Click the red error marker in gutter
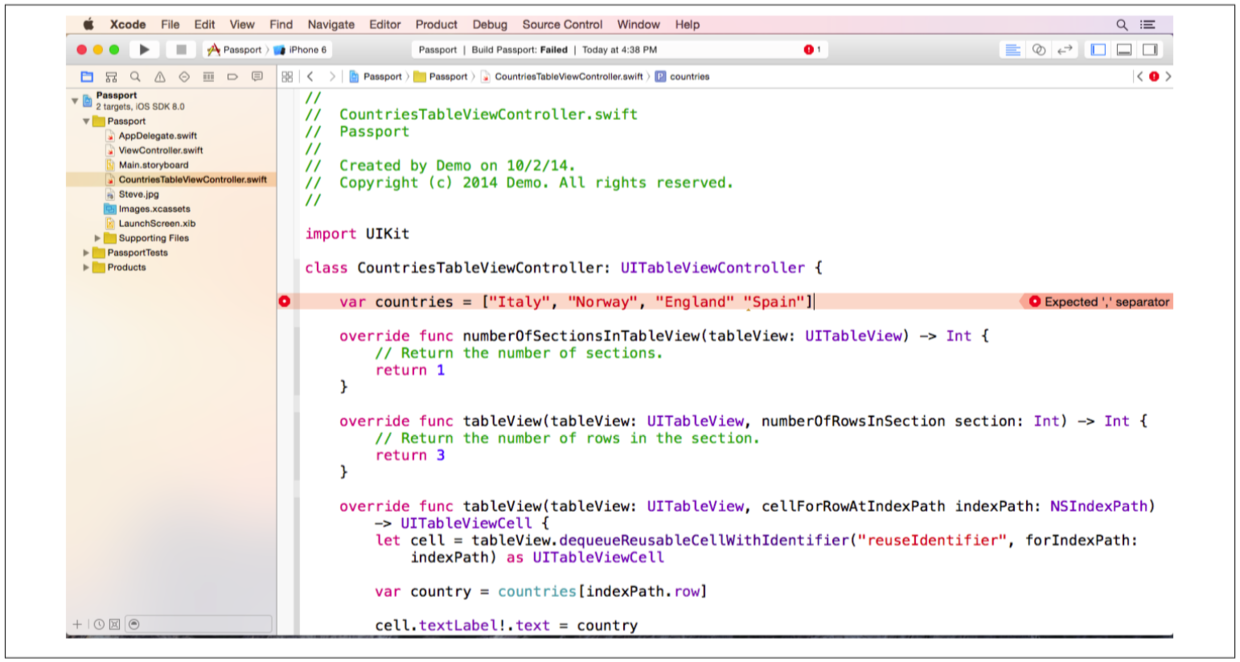This screenshot has height=662, width=1240. 285,301
